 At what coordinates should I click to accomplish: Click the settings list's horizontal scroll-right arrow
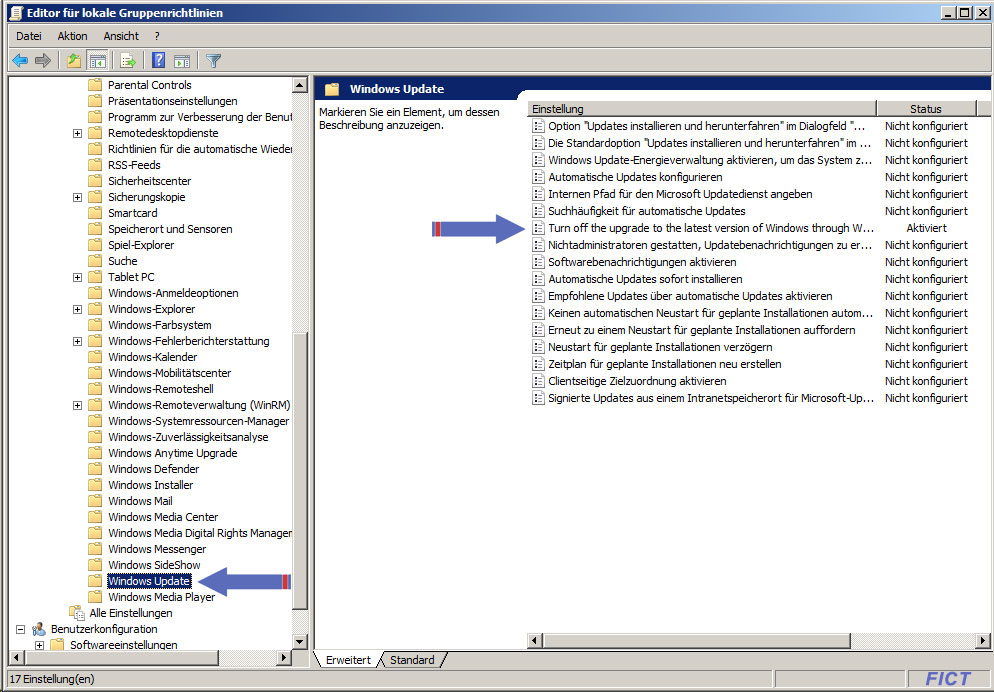click(983, 641)
